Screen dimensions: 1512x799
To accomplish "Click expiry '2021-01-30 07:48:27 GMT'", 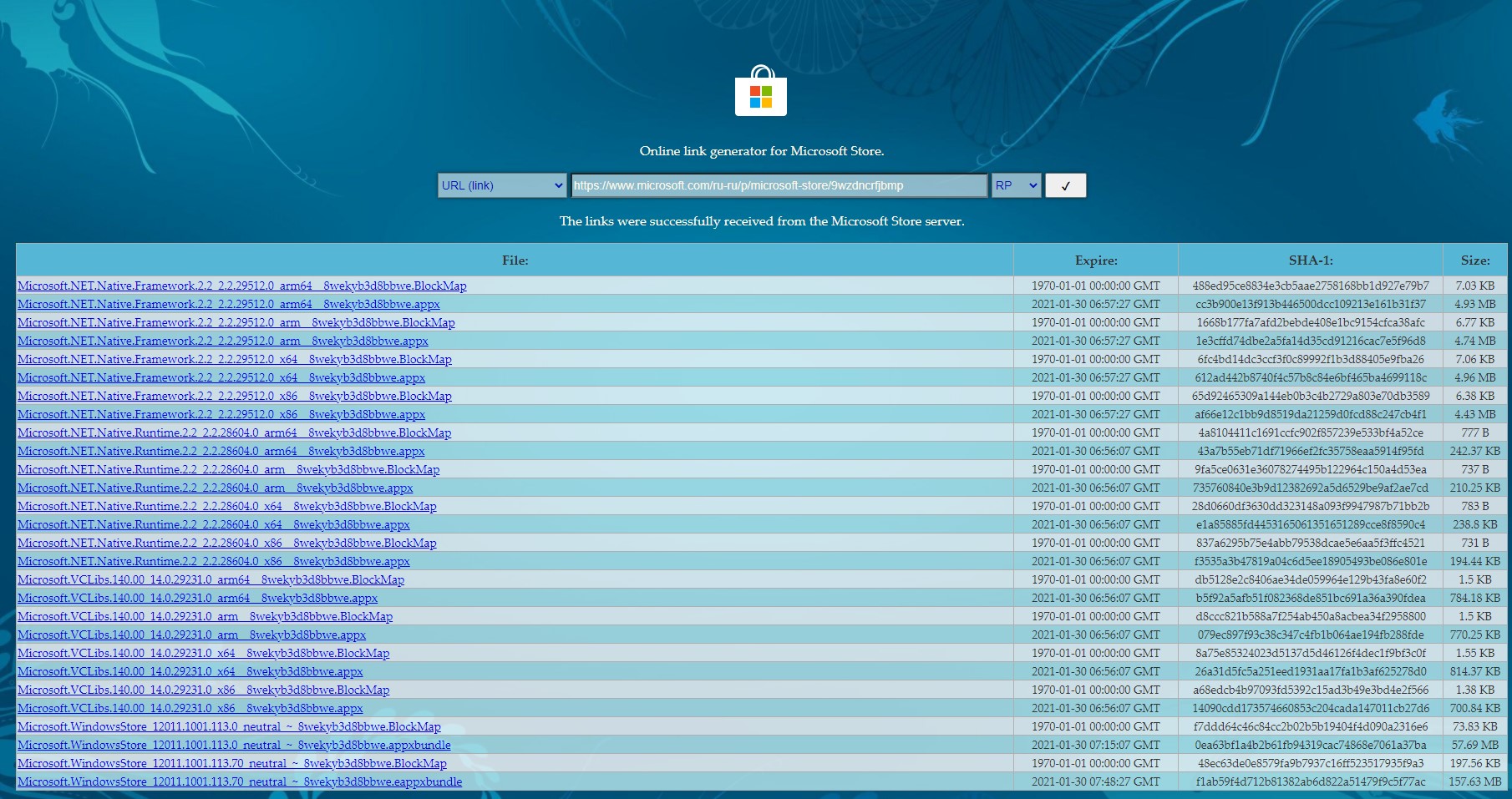I will click(x=1096, y=781).
